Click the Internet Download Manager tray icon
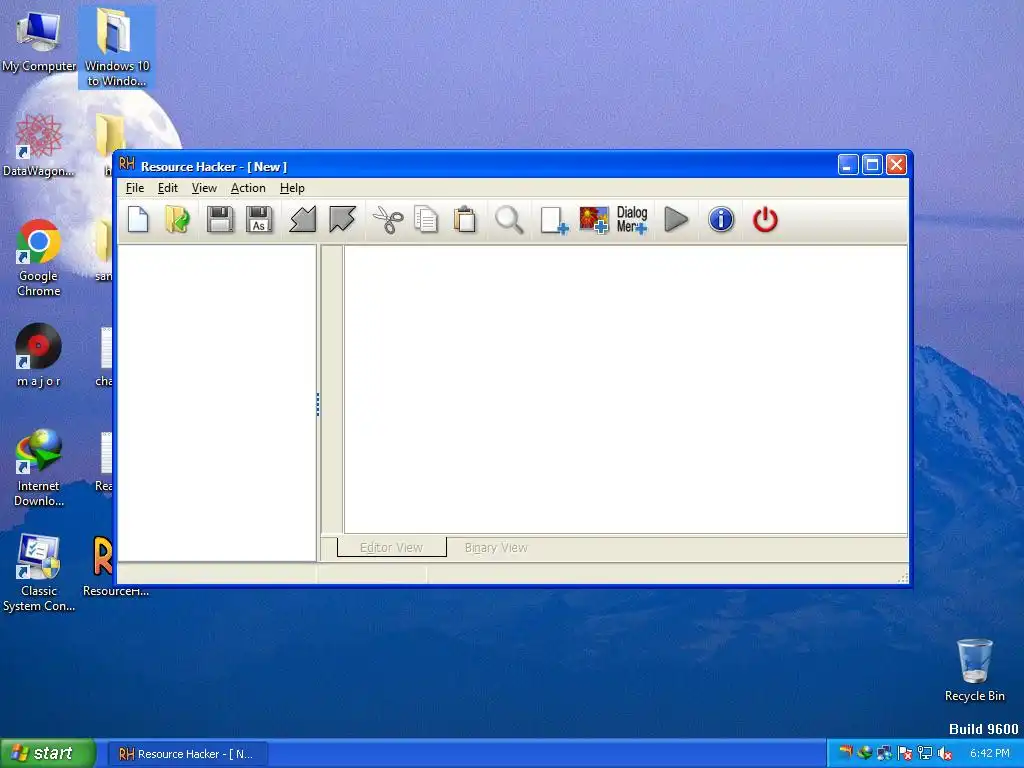 pyautogui.click(x=865, y=753)
